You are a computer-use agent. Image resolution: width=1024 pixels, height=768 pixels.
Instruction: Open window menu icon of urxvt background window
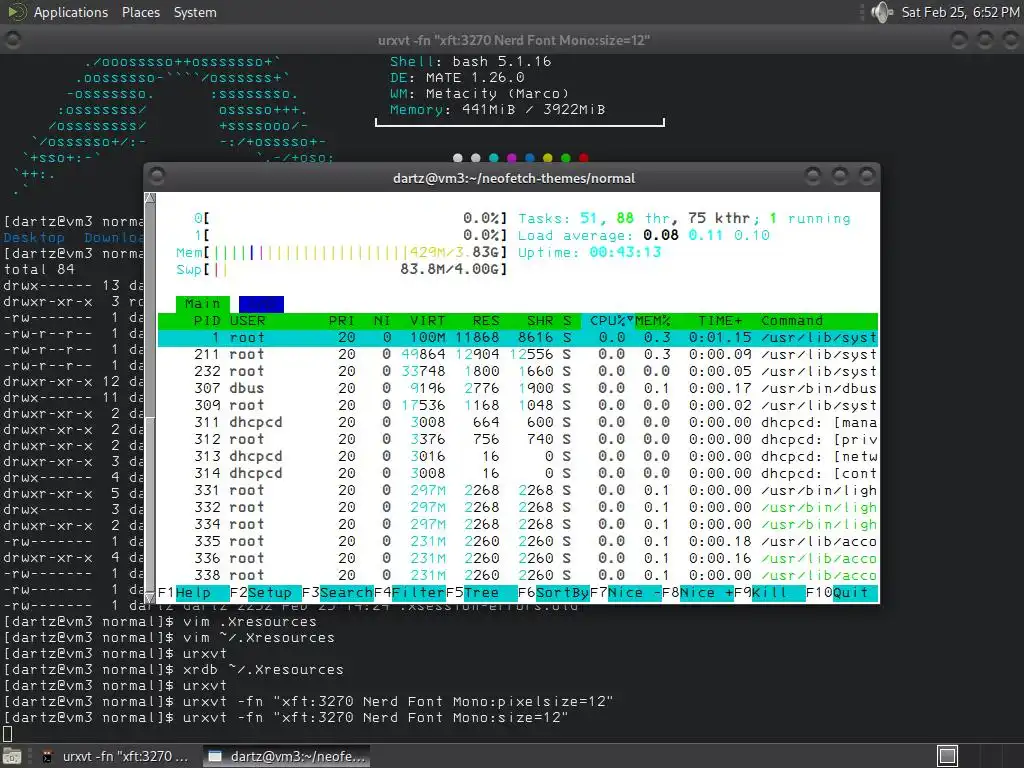coord(12,40)
